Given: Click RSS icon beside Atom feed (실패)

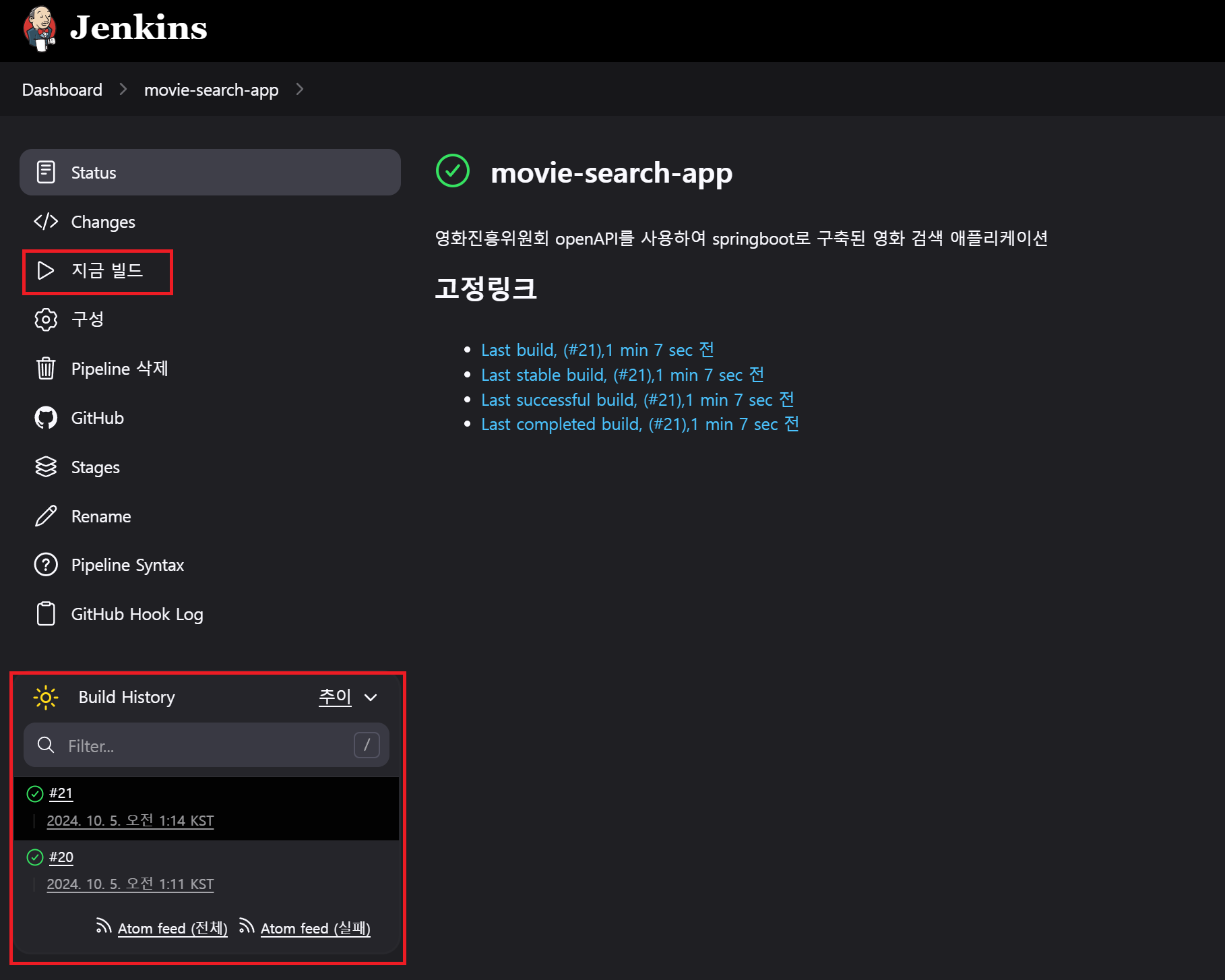Looking at the screenshot, I should point(247,926).
